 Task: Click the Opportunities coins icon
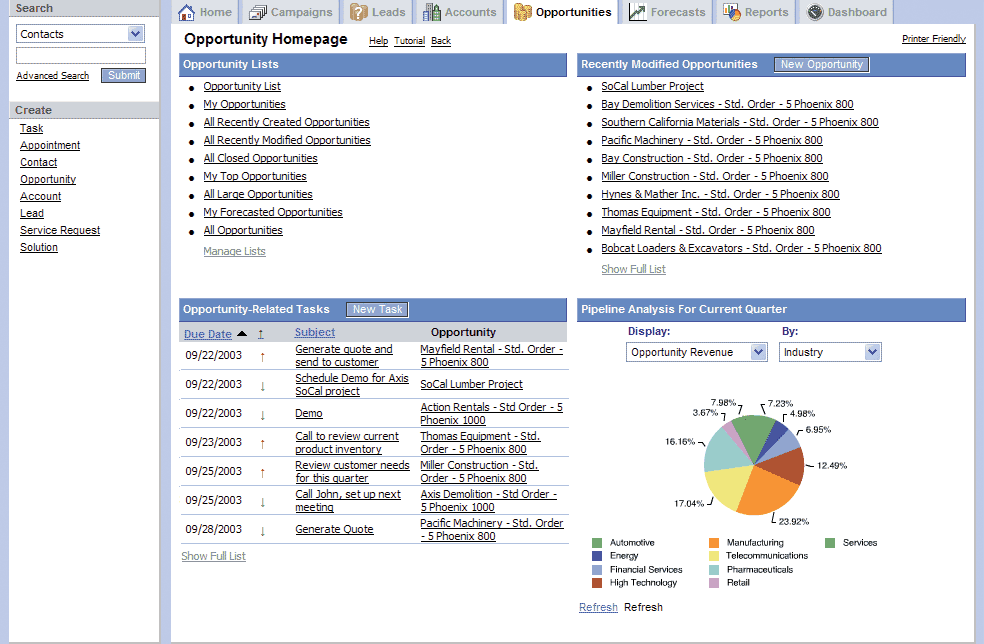pyautogui.click(x=522, y=12)
